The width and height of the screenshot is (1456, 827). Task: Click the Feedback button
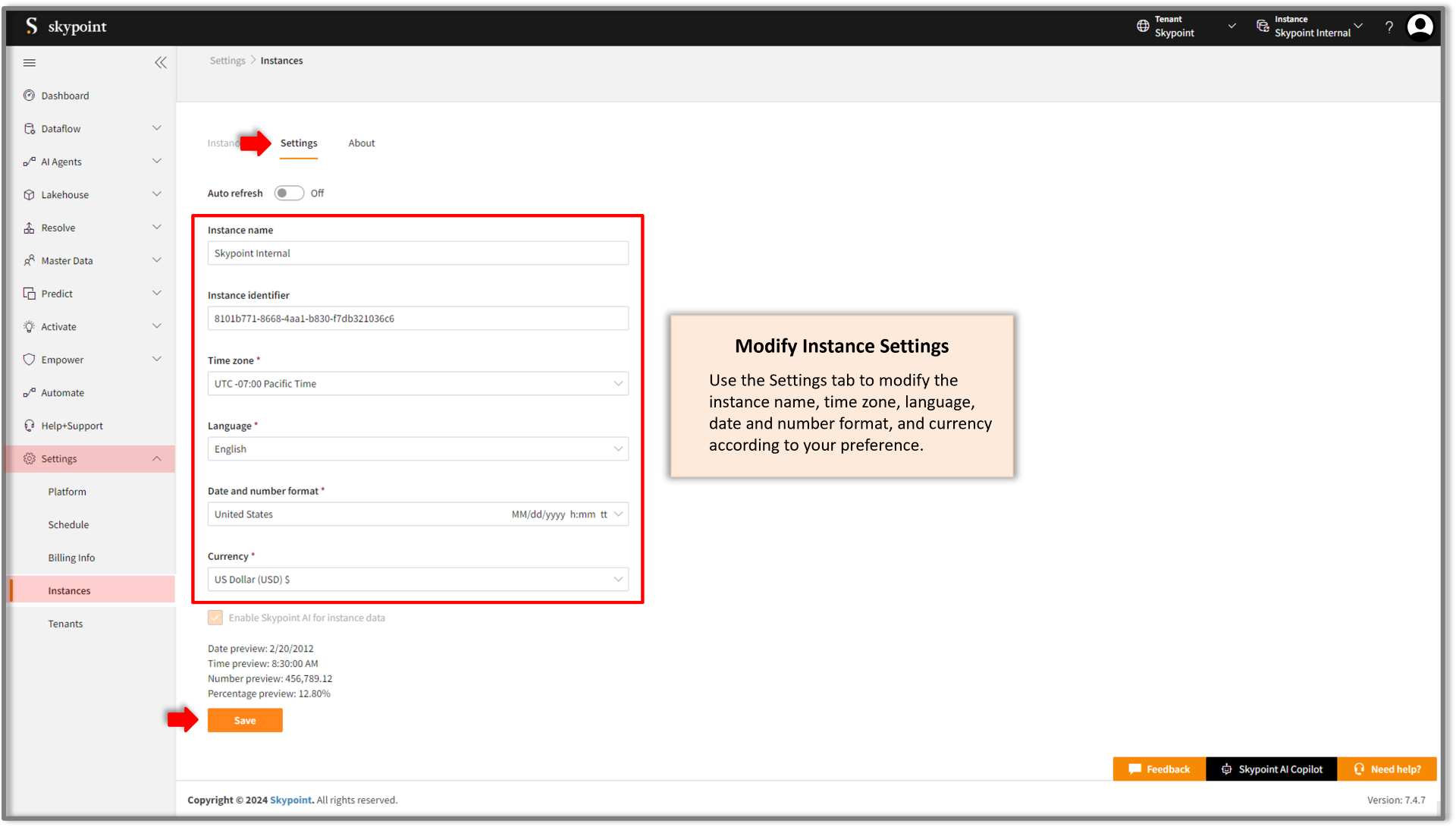point(1159,769)
